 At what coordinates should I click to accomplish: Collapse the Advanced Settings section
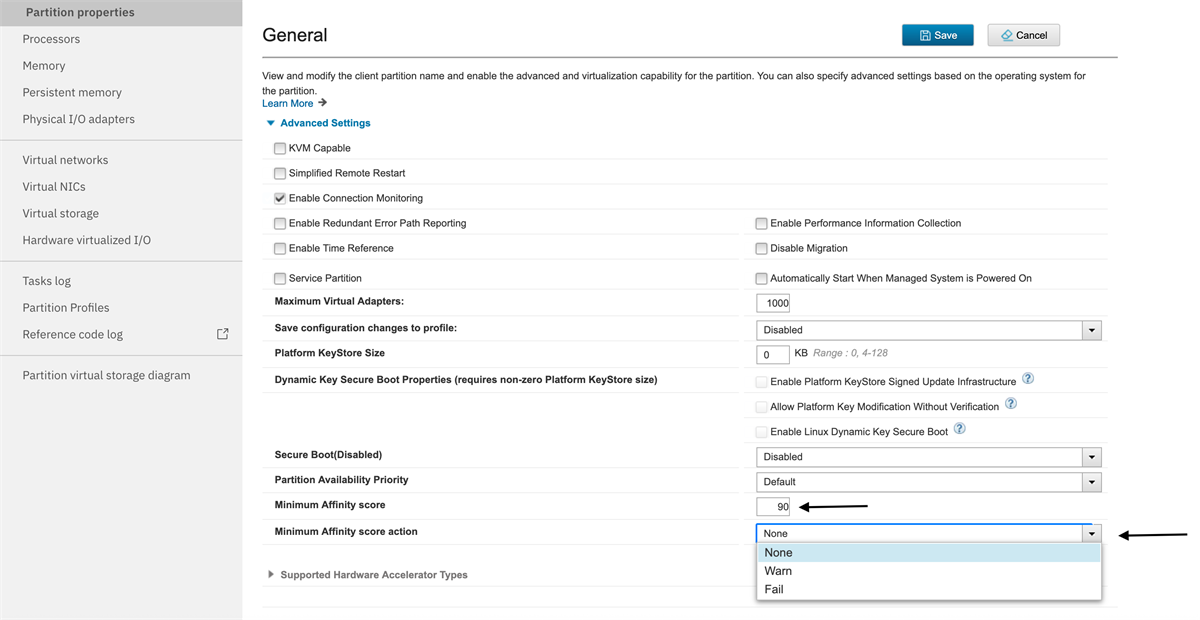(318, 123)
